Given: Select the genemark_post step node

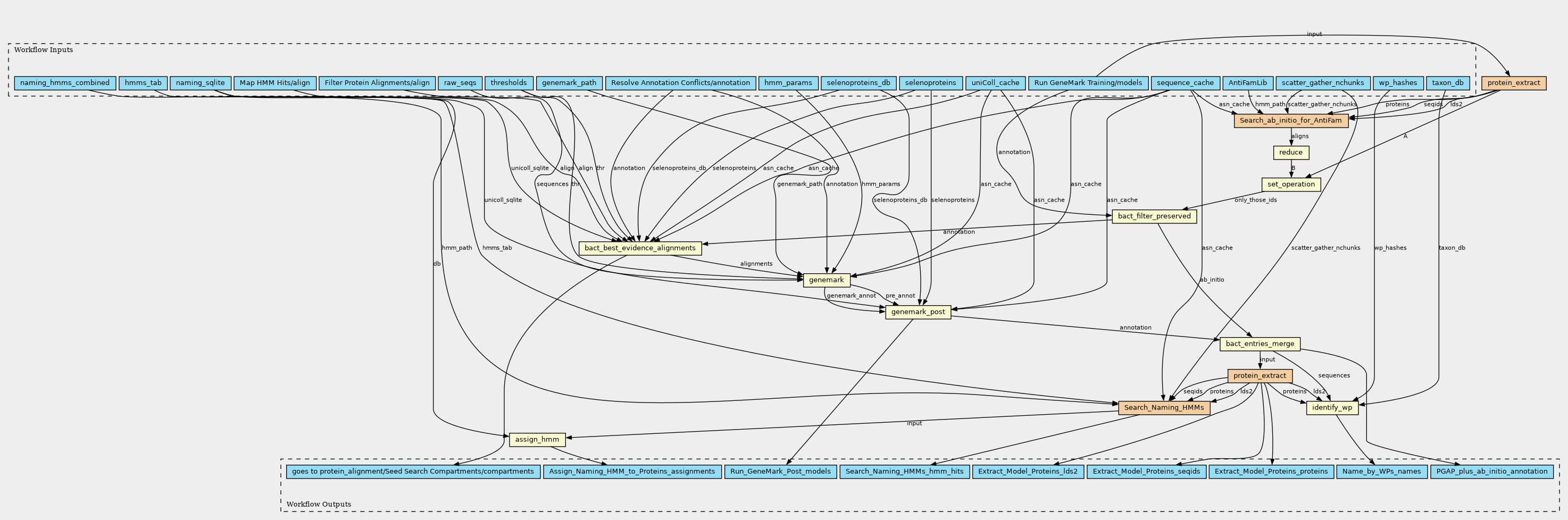Looking at the screenshot, I should click(x=918, y=312).
